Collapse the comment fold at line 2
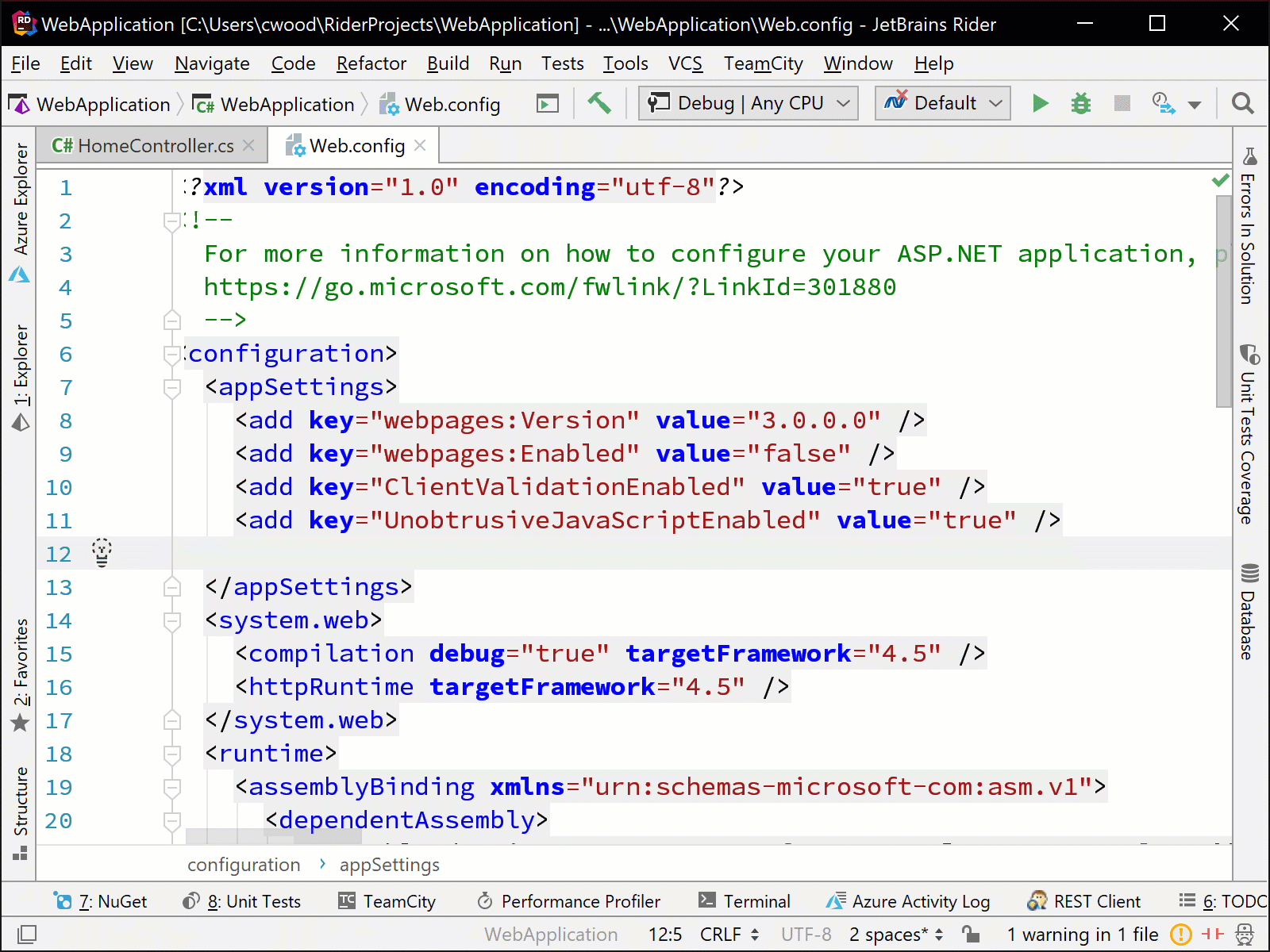Screen dimensions: 1270x952 click(171, 221)
